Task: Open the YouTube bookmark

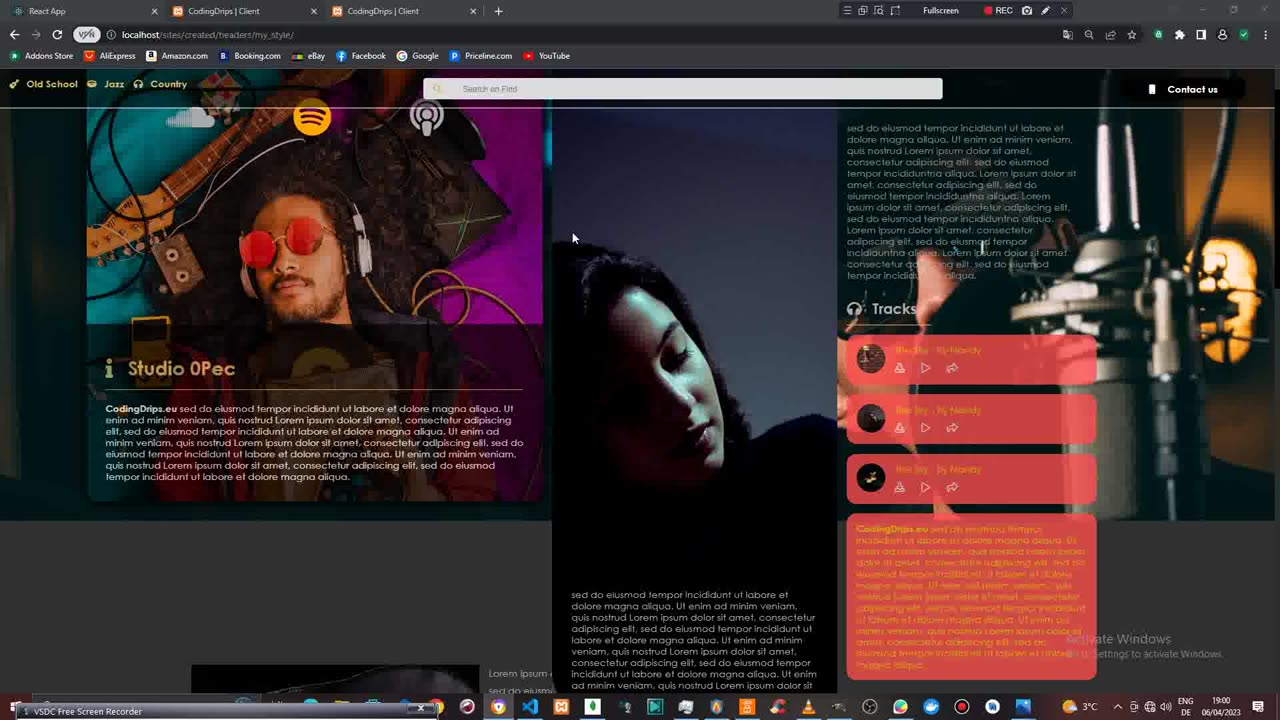Action: [547, 56]
